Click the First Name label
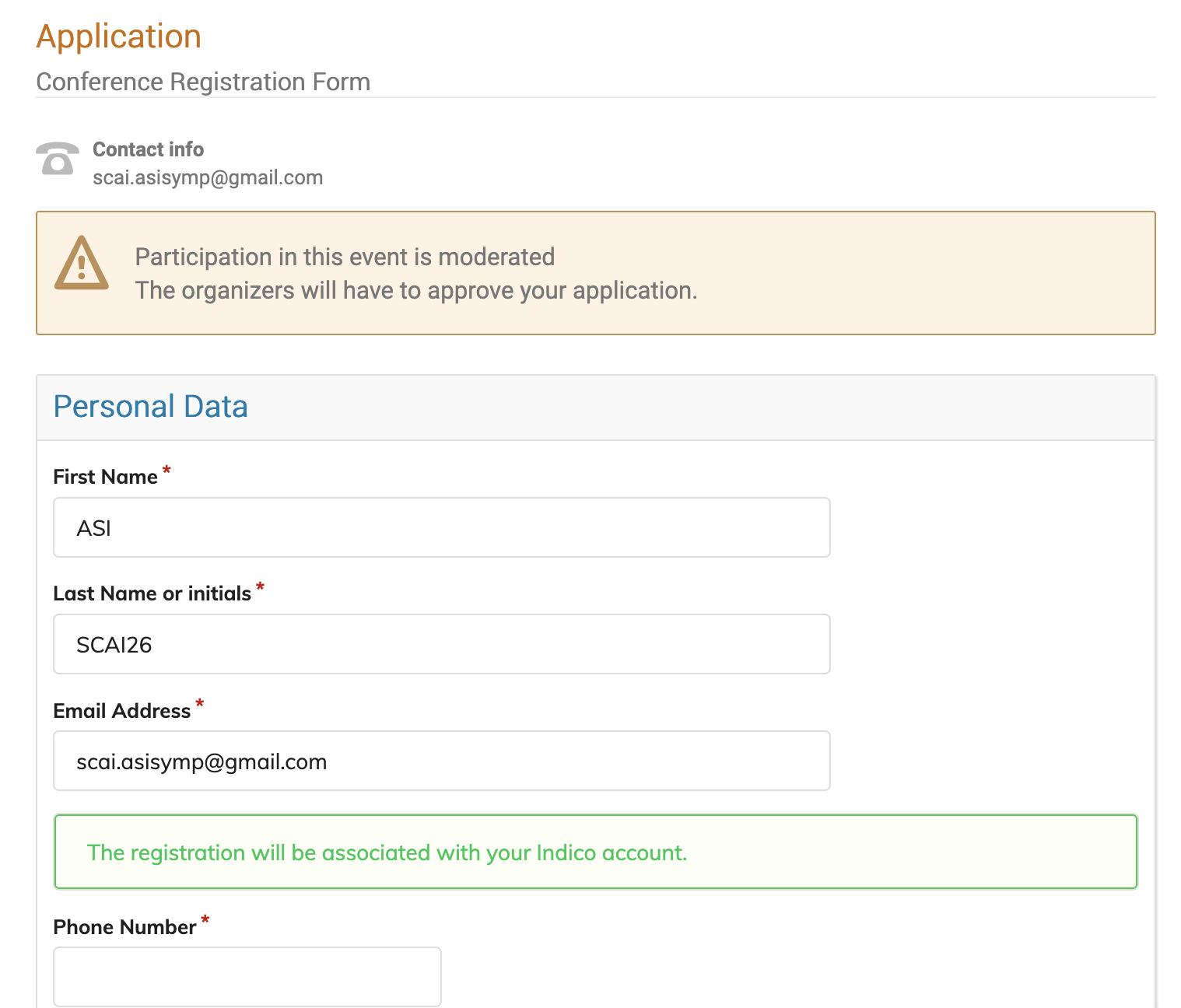The height and width of the screenshot is (1008, 1181). tap(105, 477)
